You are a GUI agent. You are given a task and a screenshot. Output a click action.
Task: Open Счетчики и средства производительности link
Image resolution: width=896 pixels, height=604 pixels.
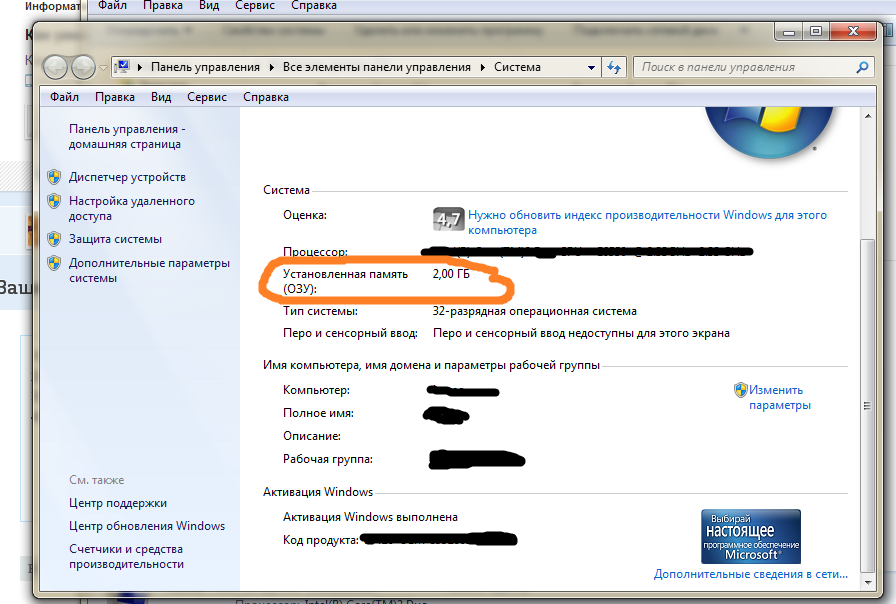126,556
